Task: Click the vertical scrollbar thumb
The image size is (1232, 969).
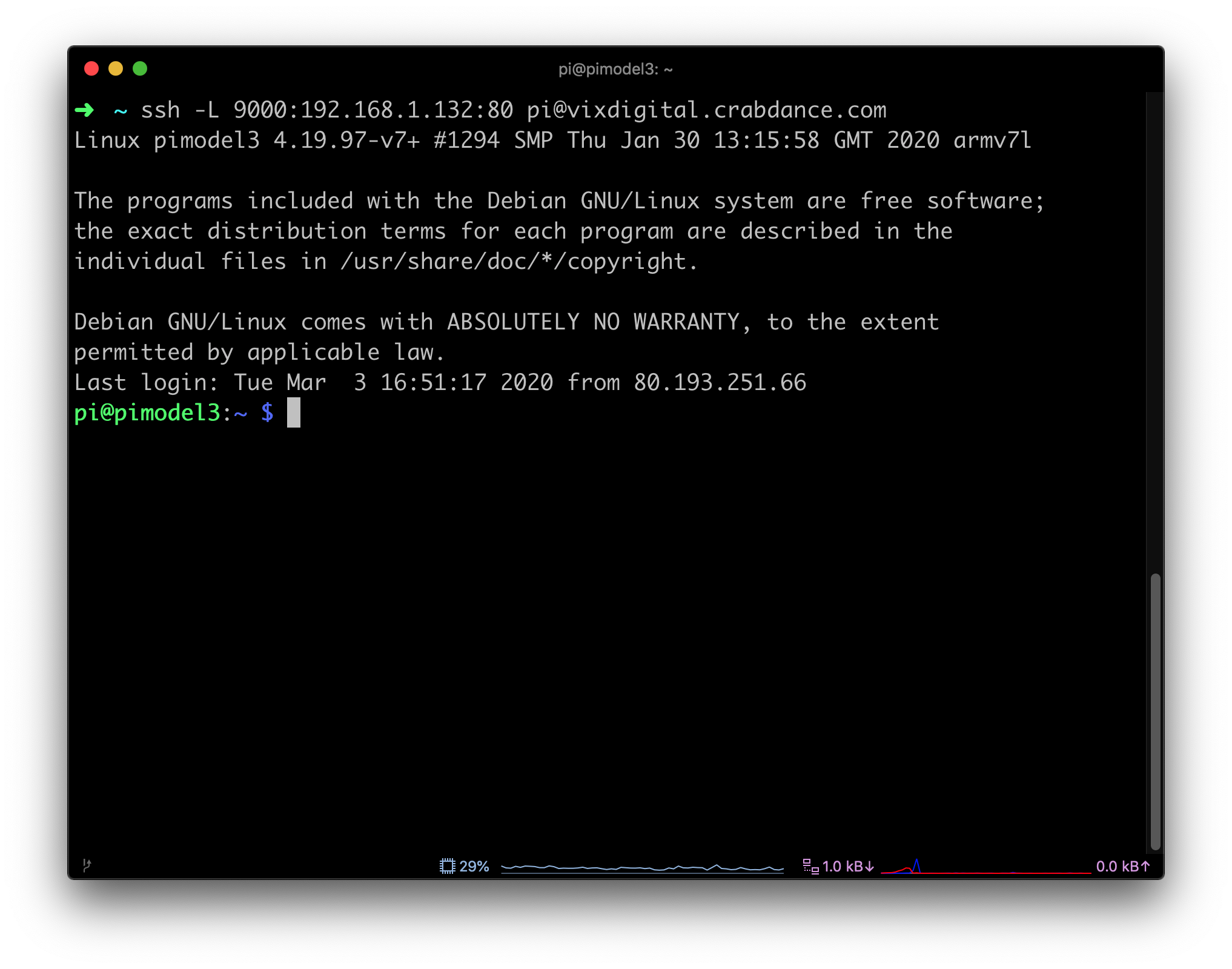Action: point(1155,711)
